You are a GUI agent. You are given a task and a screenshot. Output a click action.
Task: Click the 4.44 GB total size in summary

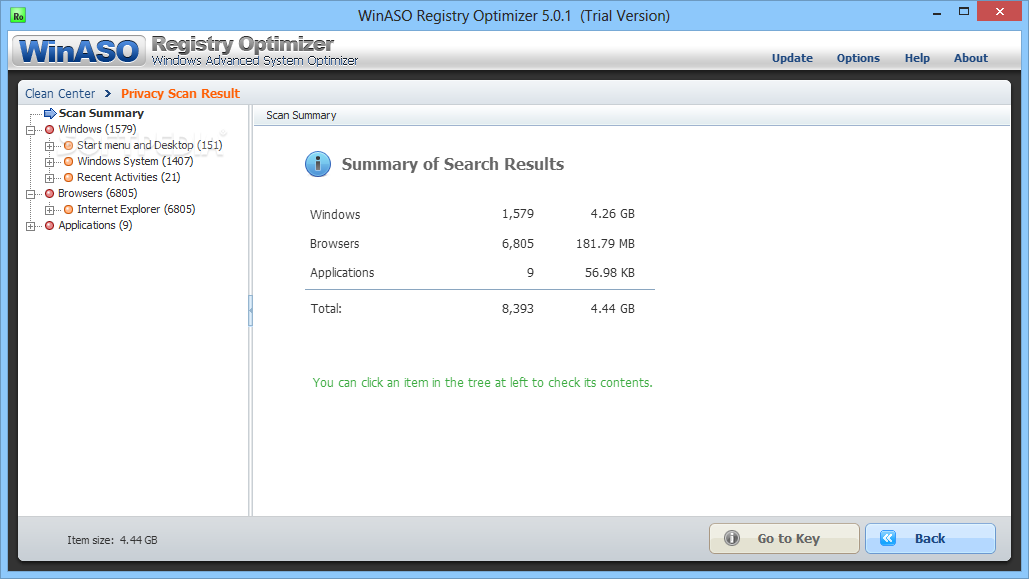coord(612,309)
